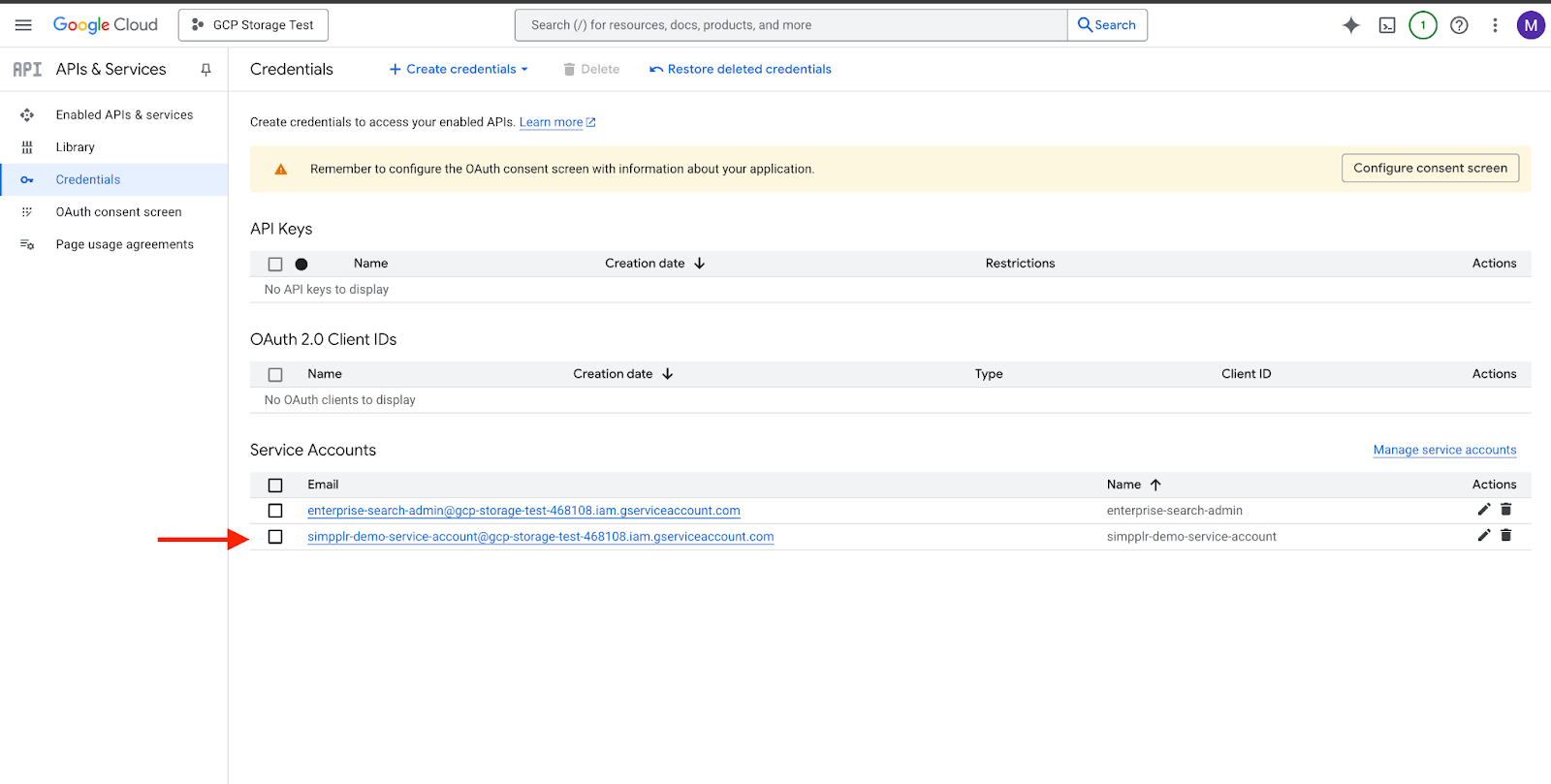Viewport: 1551px width, 784px height.
Task: Activate Cloud Shell terminal icon
Action: coord(1387,25)
